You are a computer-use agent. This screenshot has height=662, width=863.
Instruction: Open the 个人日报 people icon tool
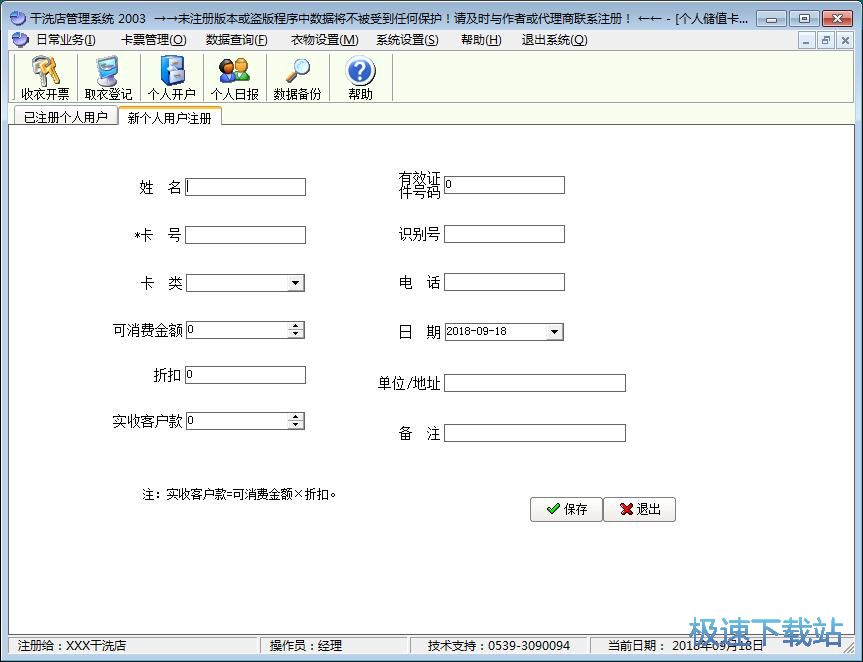click(x=234, y=78)
